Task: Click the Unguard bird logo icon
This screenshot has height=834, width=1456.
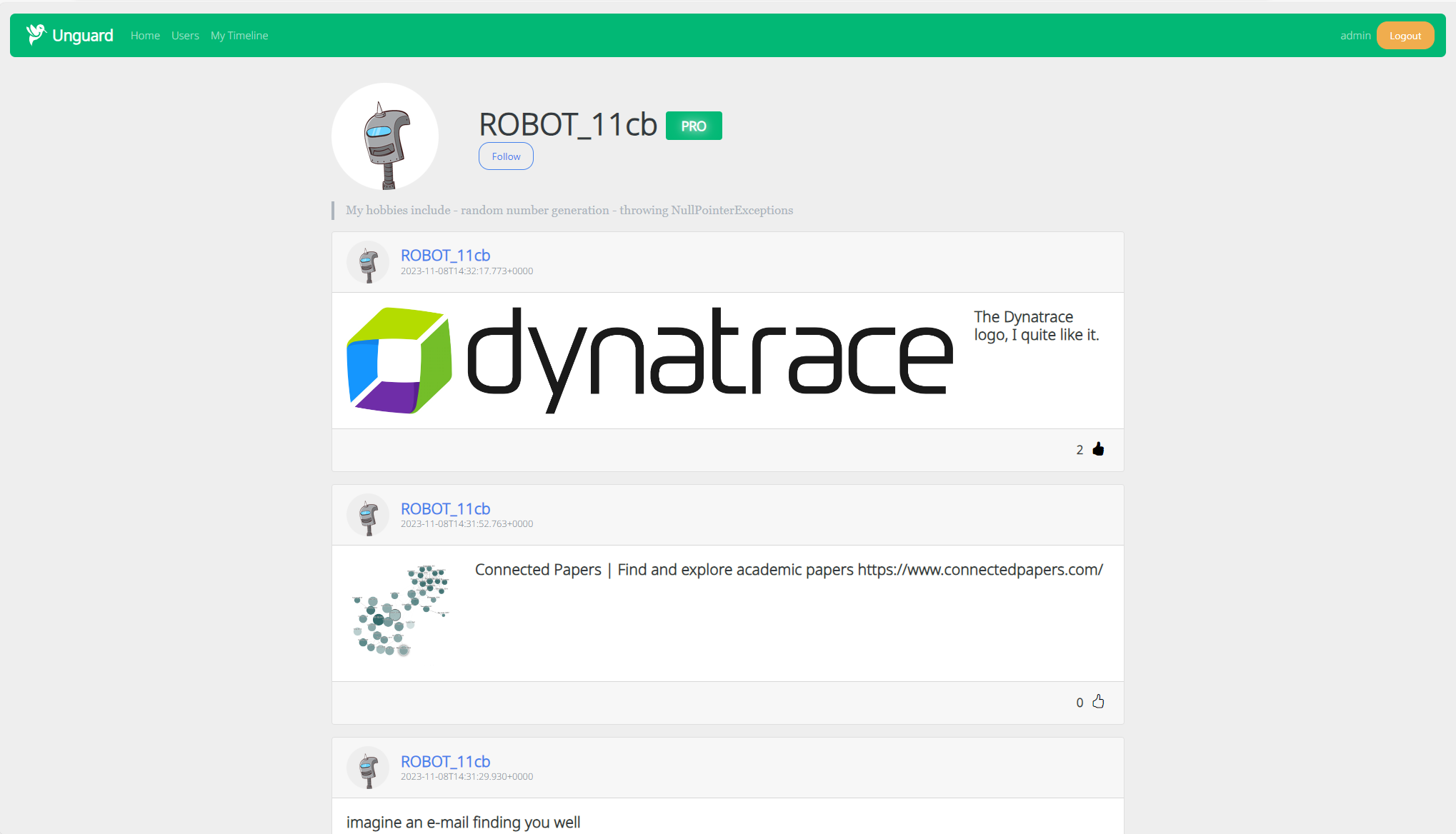Action: [x=36, y=34]
